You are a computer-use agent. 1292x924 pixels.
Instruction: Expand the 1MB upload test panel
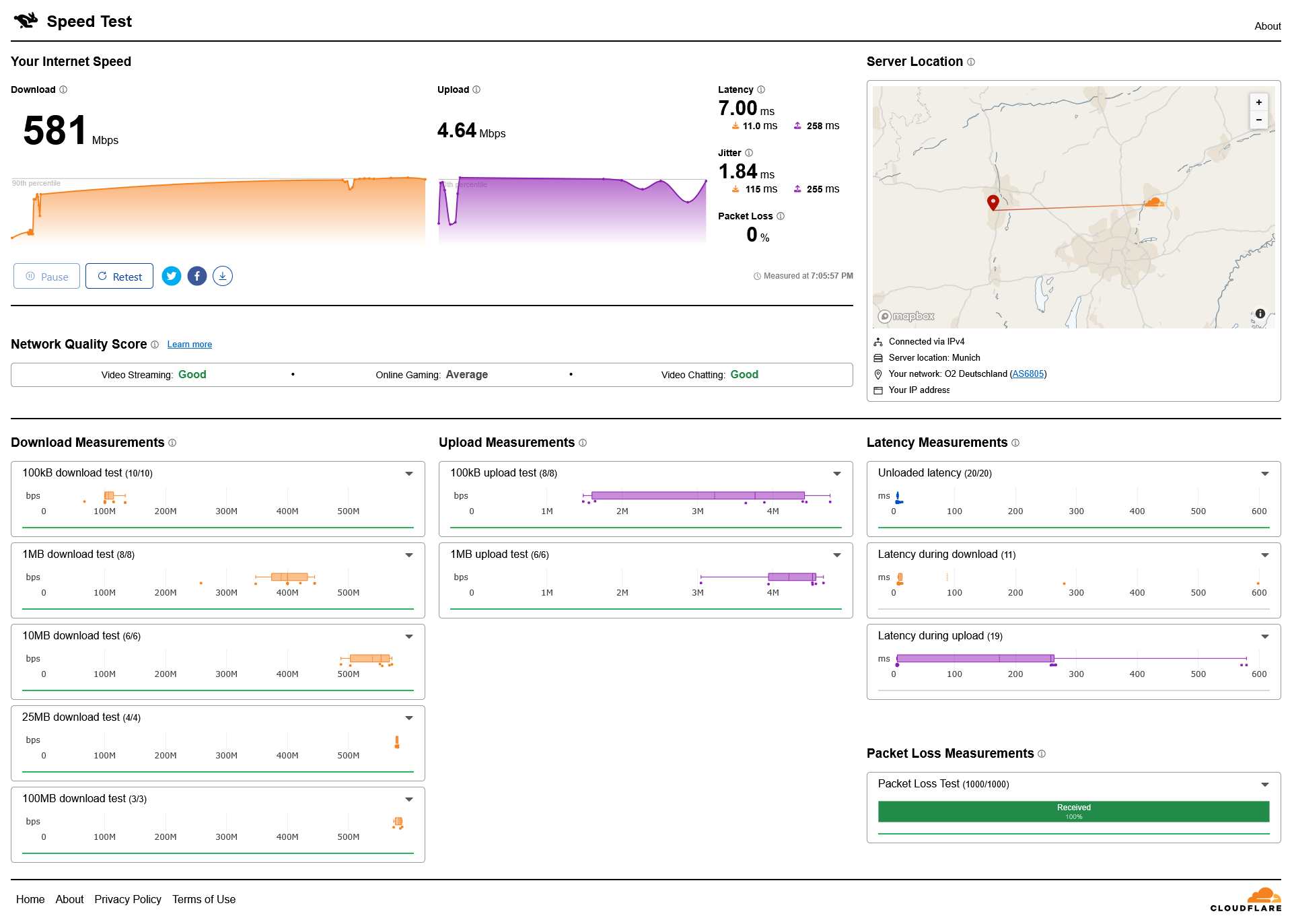[x=837, y=555]
